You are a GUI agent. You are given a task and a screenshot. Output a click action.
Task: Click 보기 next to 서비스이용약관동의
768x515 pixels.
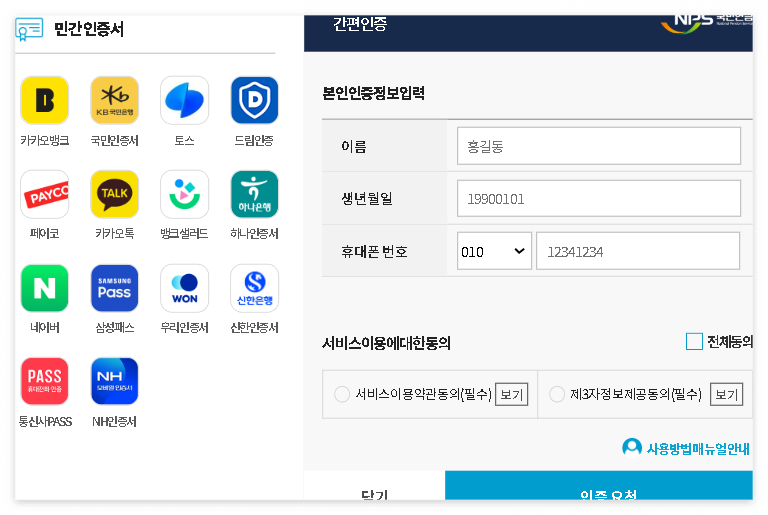coord(511,394)
